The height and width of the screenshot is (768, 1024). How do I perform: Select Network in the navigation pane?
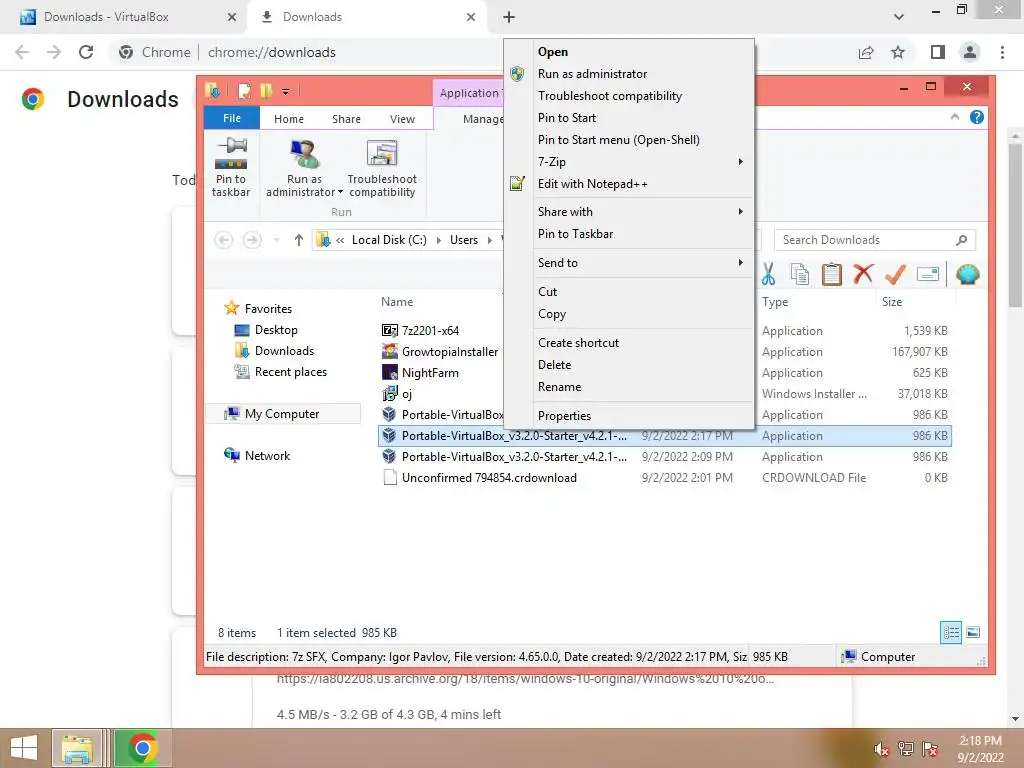267,455
